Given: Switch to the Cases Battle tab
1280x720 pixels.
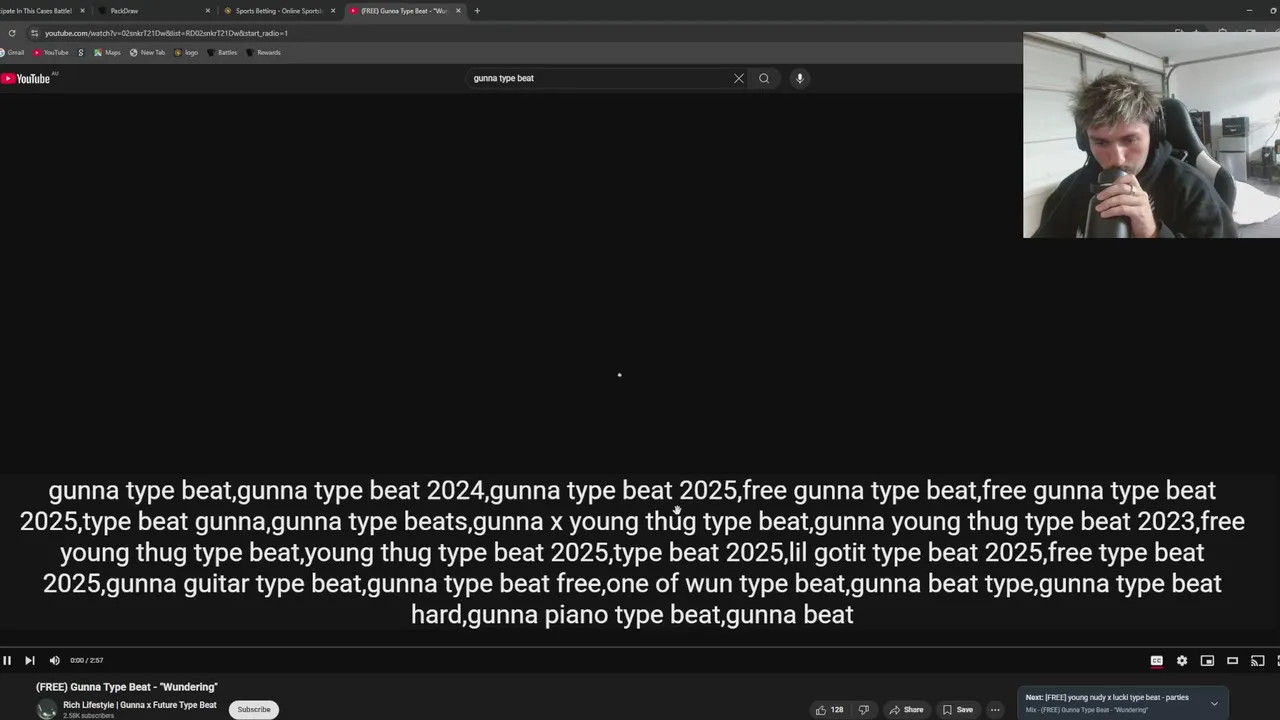Looking at the screenshot, I should pos(36,11).
